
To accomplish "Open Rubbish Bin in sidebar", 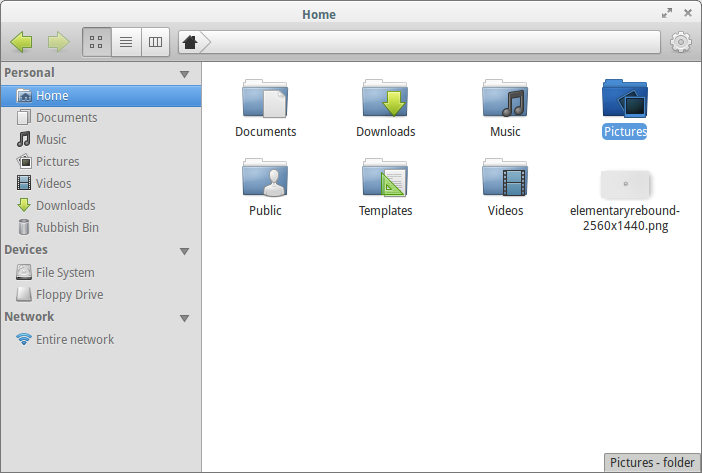I will [67, 228].
